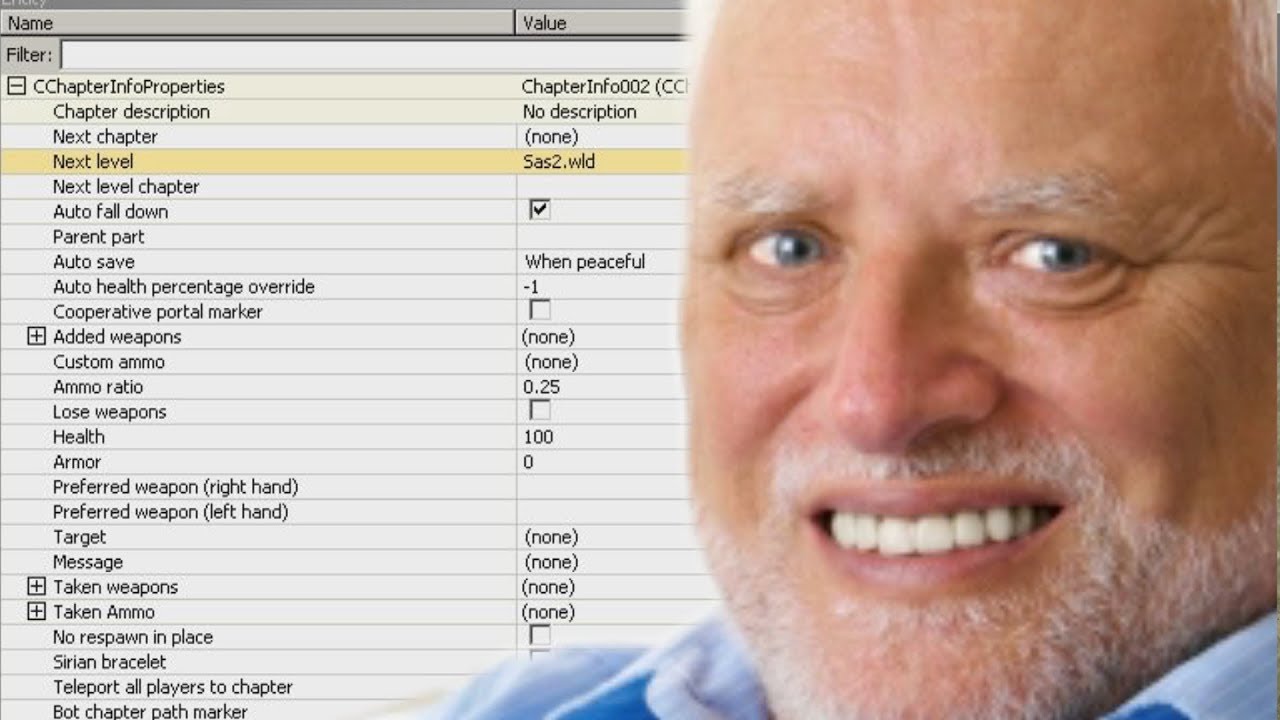
Task: Select Preferred weapon (left hand) property
Action: [x=171, y=512]
